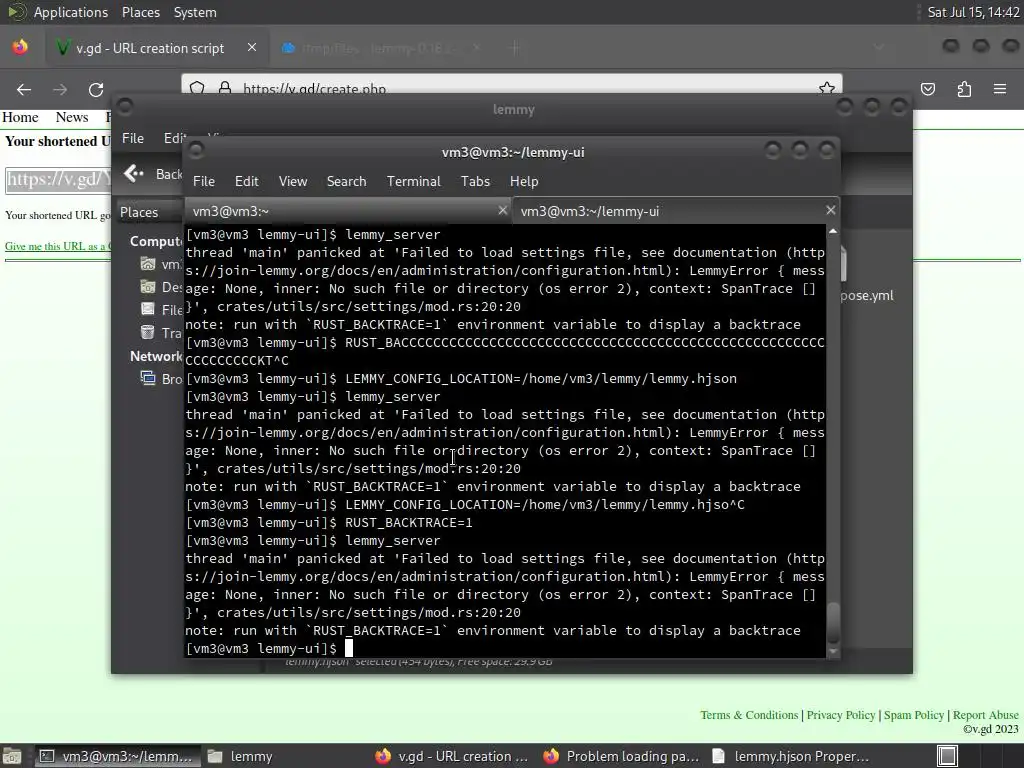Select Browse Network icon in sidebar
The image size is (1024, 768).
coord(148,378)
